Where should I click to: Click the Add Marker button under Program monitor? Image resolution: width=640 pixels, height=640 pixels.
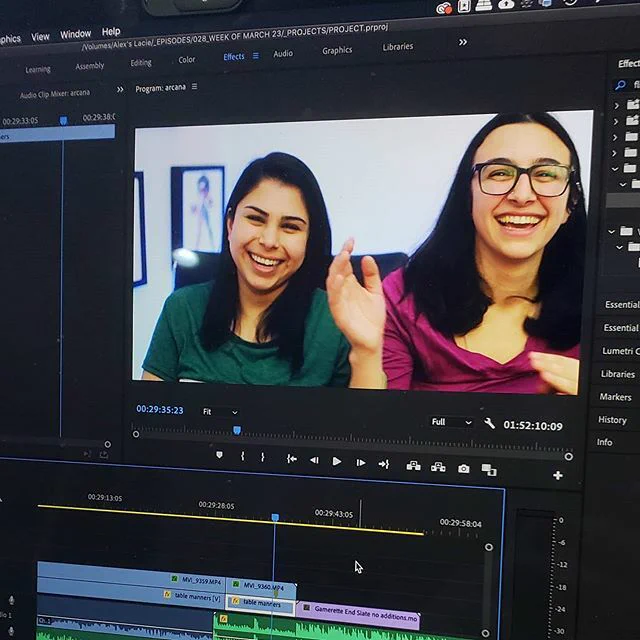[220, 455]
